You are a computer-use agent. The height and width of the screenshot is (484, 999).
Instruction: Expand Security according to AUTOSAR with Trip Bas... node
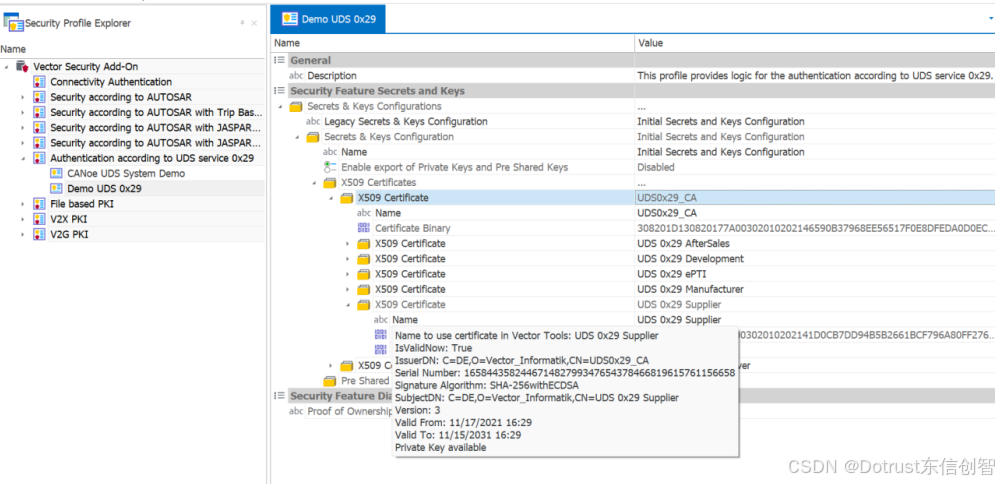coord(23,112)
